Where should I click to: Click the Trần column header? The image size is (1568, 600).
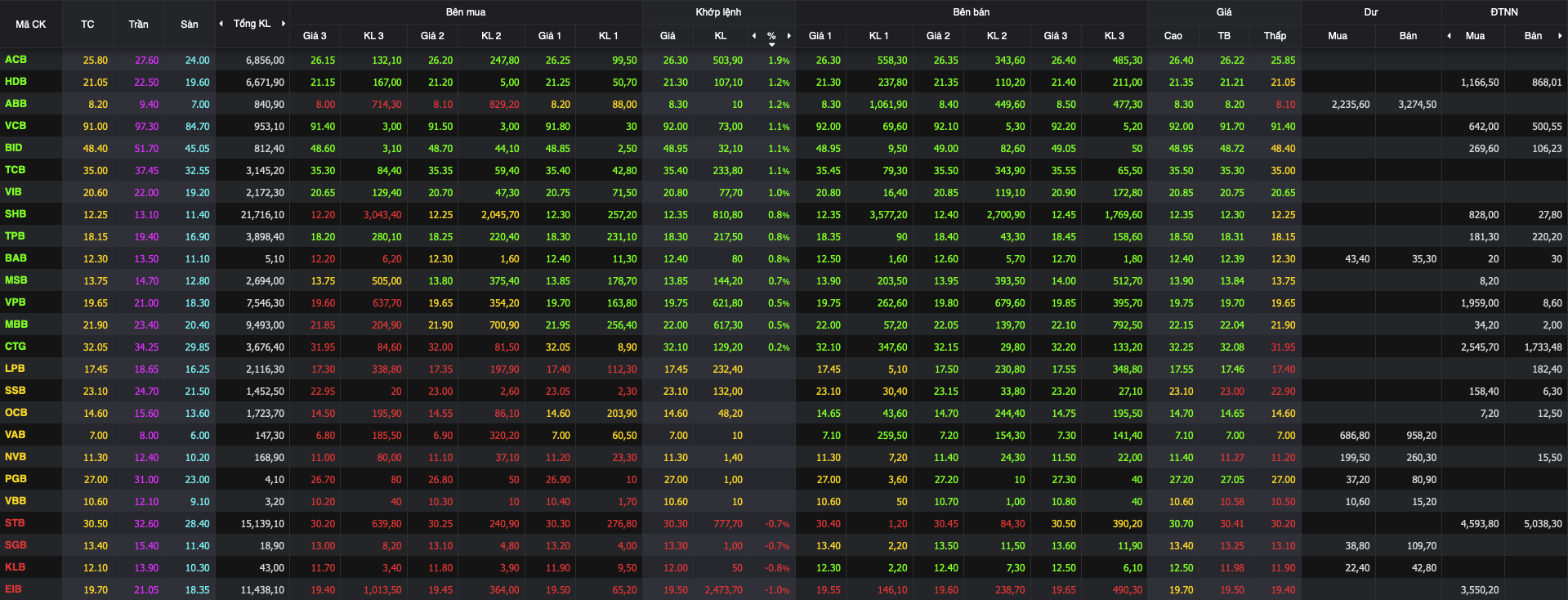pos(138,25)
